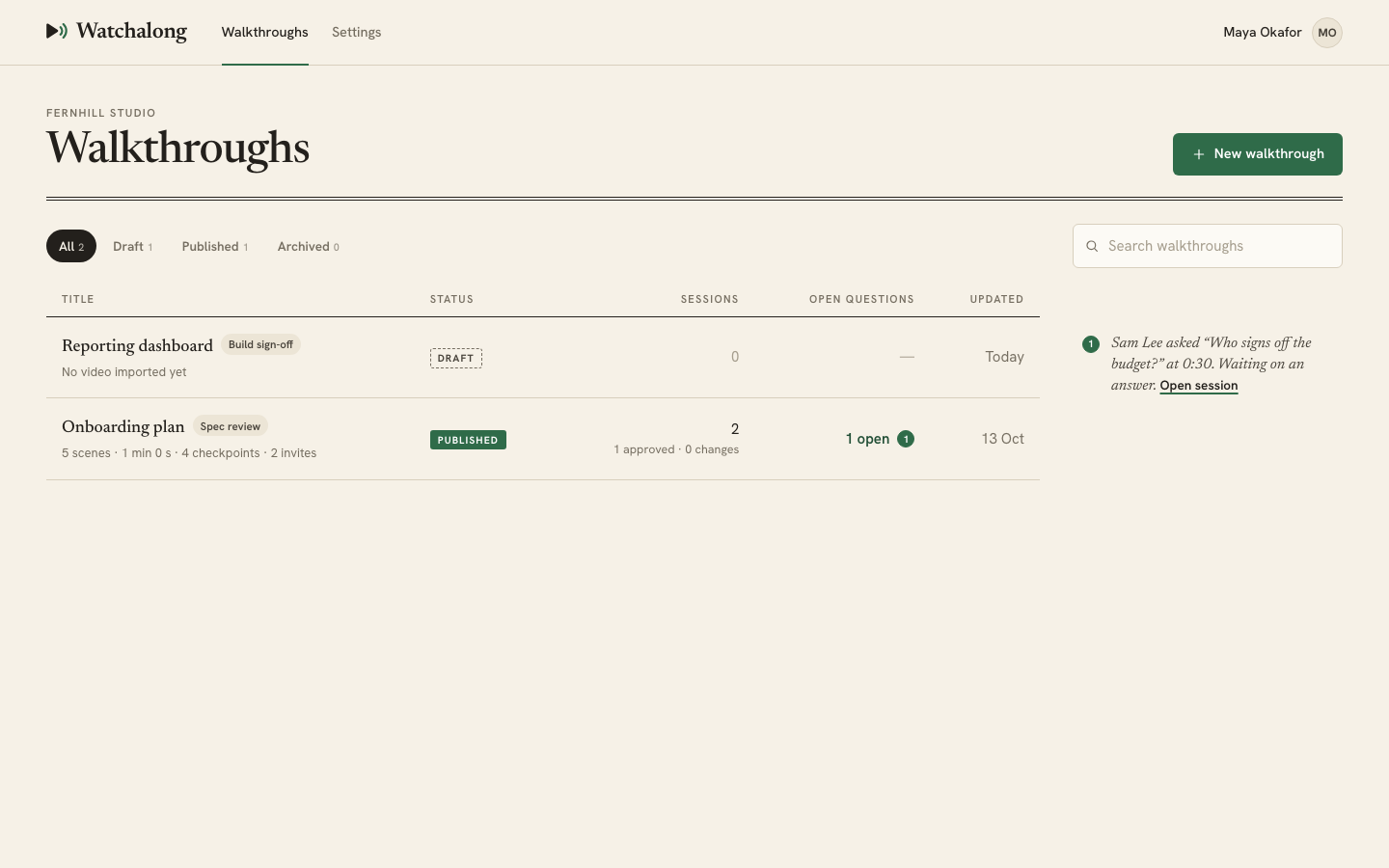1389x868 pixels.
Task: Click '5 scenes · 1 min 0 s' details text
Action: 189,453
